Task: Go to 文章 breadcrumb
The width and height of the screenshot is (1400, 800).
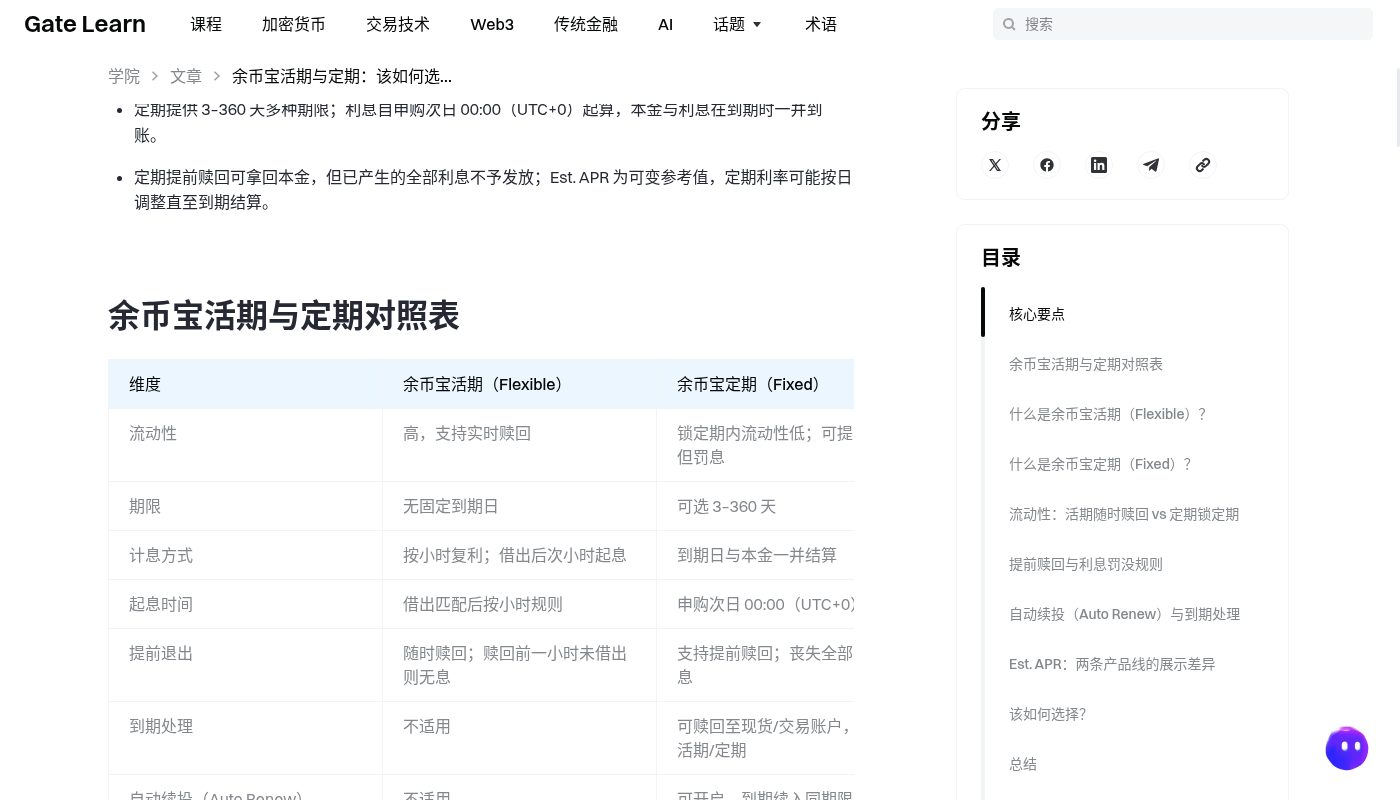Action: click(186, 76)
